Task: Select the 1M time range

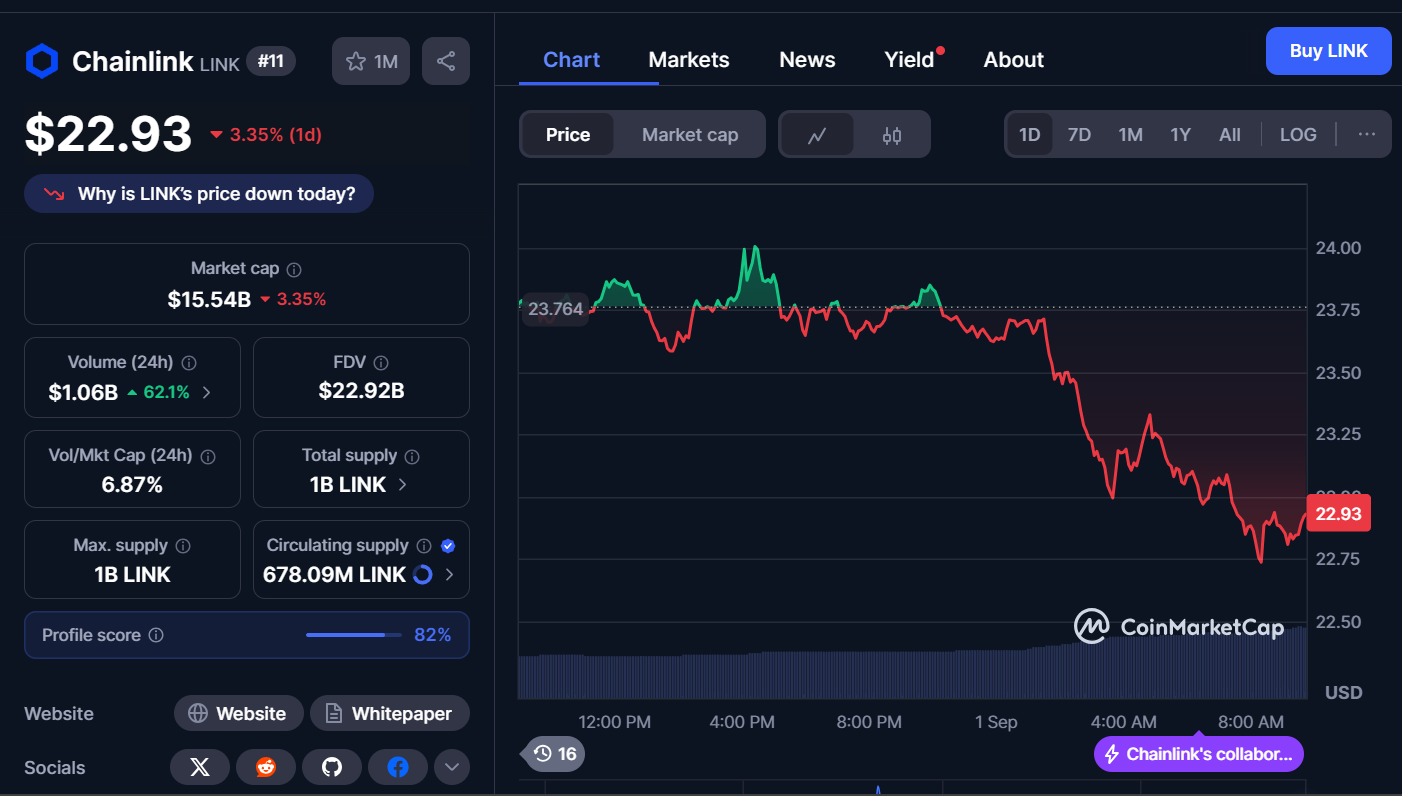Action: 1130,135
